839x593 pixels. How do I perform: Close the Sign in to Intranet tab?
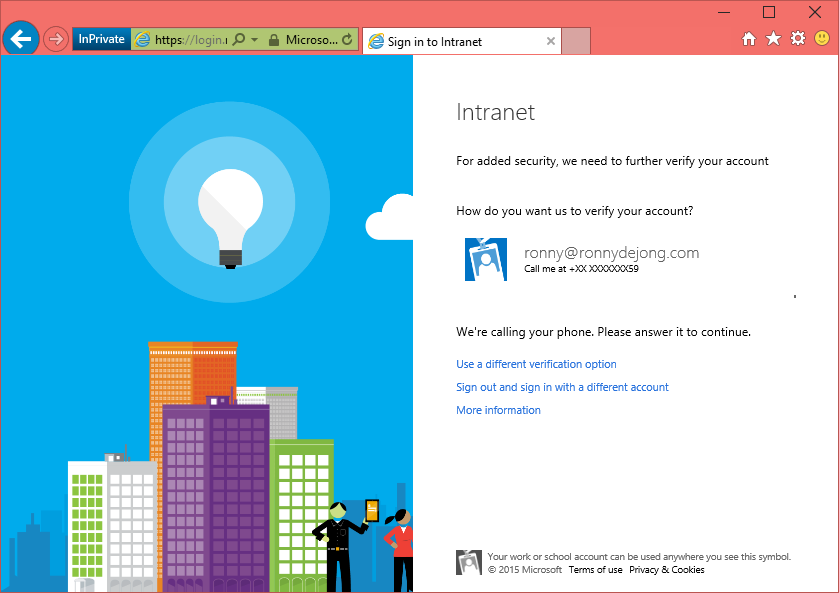[551, 41]
